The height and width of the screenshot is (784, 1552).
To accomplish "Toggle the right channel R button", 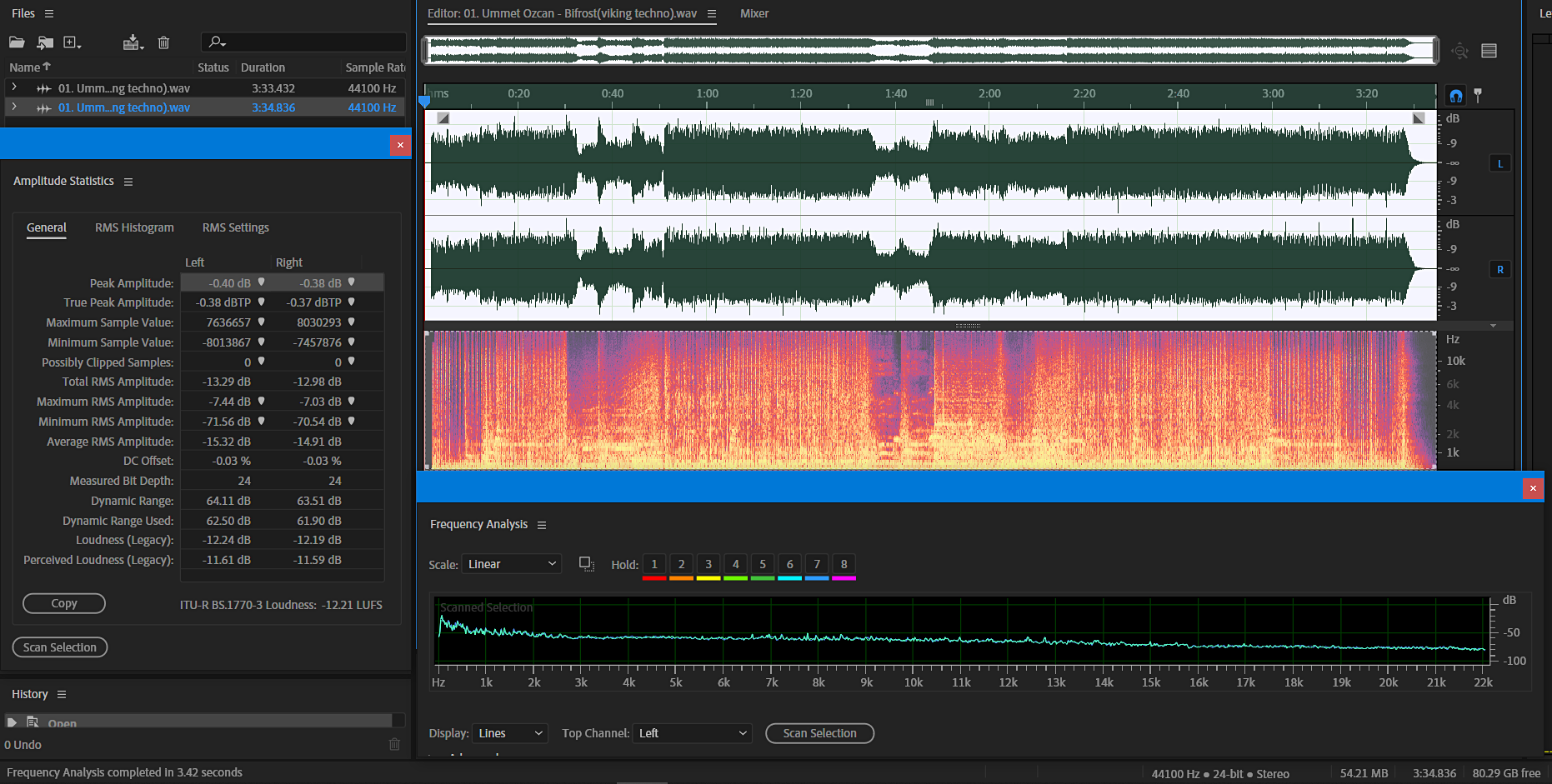I will tap(1499, 270).
